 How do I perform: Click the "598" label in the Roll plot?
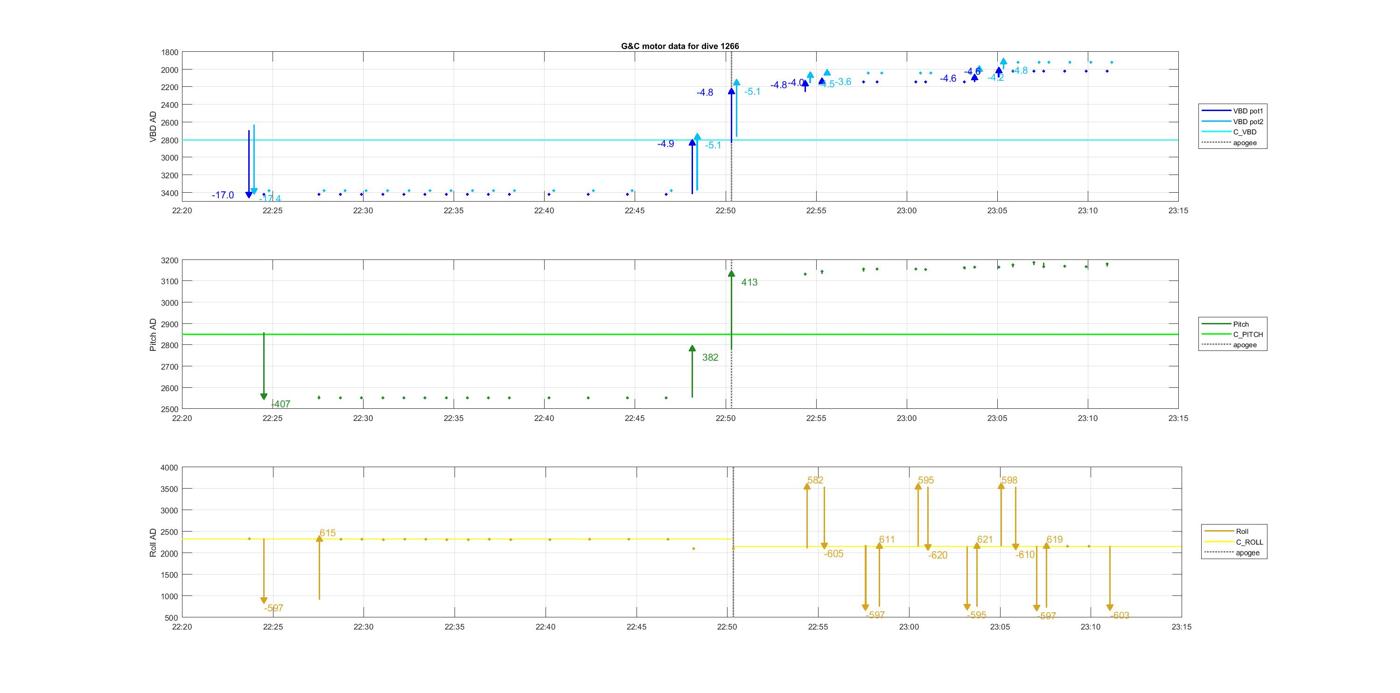point(1009,480)
